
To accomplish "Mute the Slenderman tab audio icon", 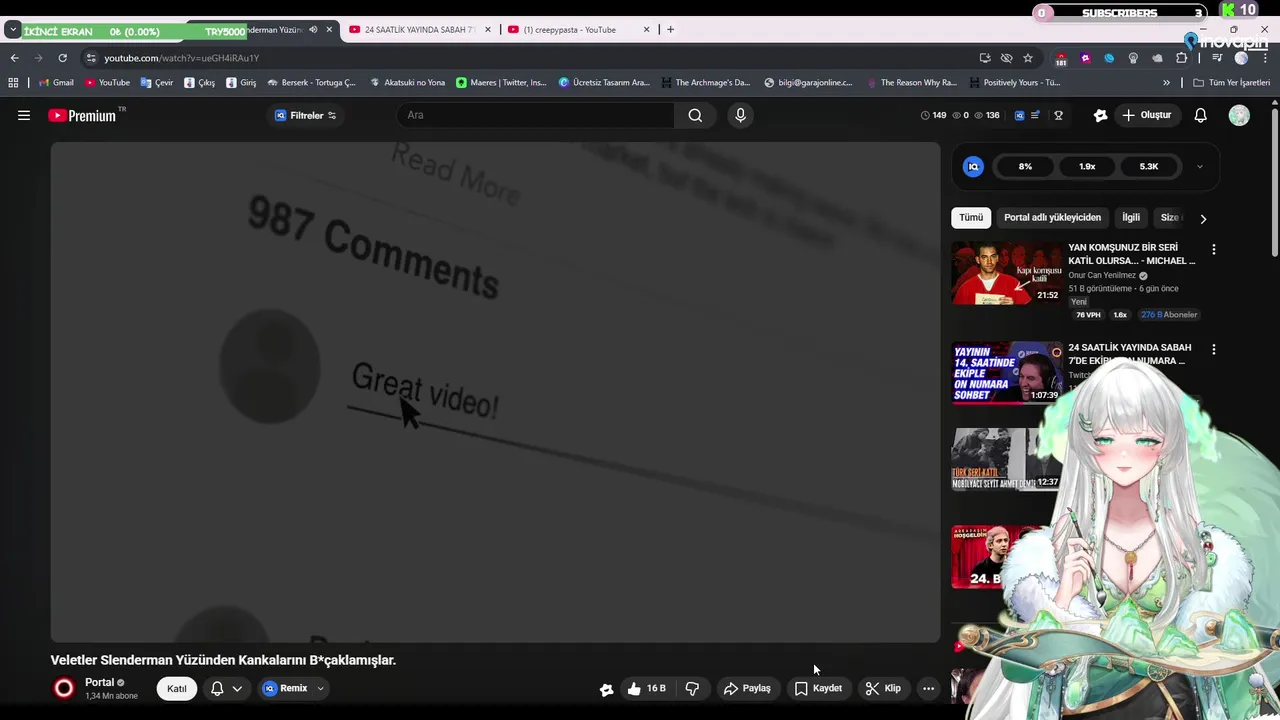I will [313, 30].
